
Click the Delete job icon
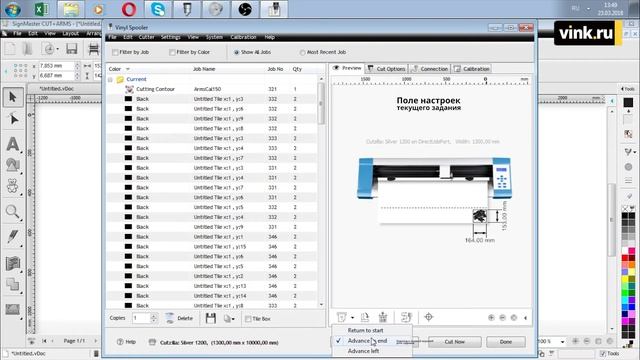point(169,318)
